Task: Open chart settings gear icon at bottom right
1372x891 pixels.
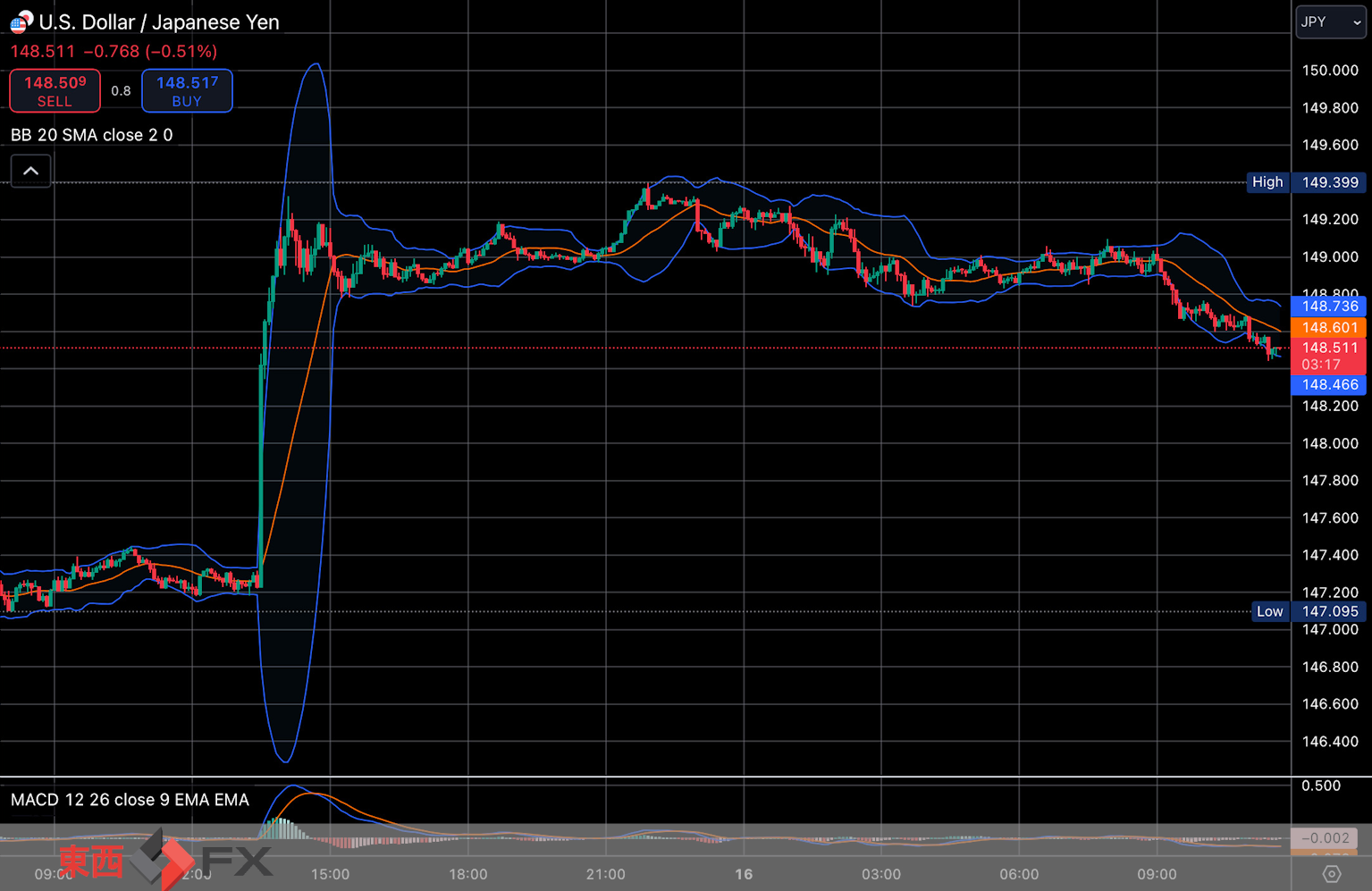Action: 1332,873
